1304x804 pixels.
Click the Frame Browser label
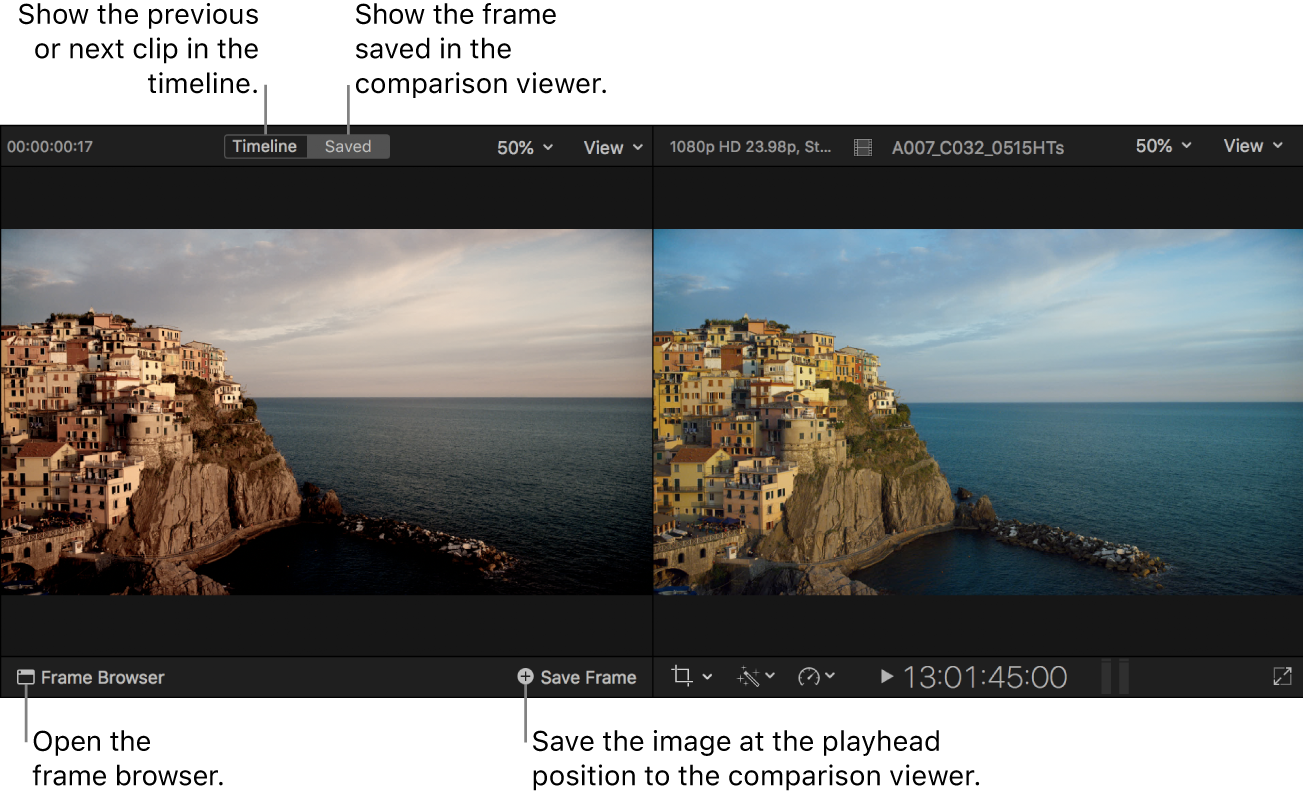(x=103, y=677)
